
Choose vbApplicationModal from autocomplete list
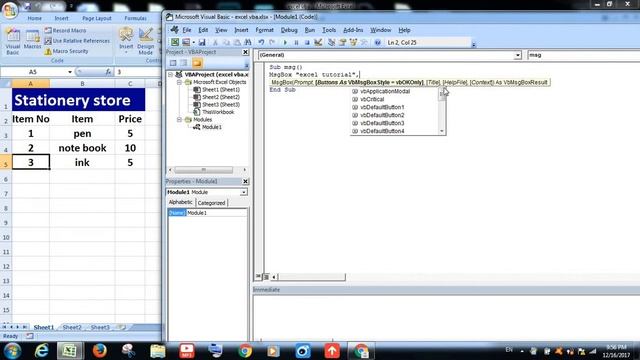coord(384,91)
